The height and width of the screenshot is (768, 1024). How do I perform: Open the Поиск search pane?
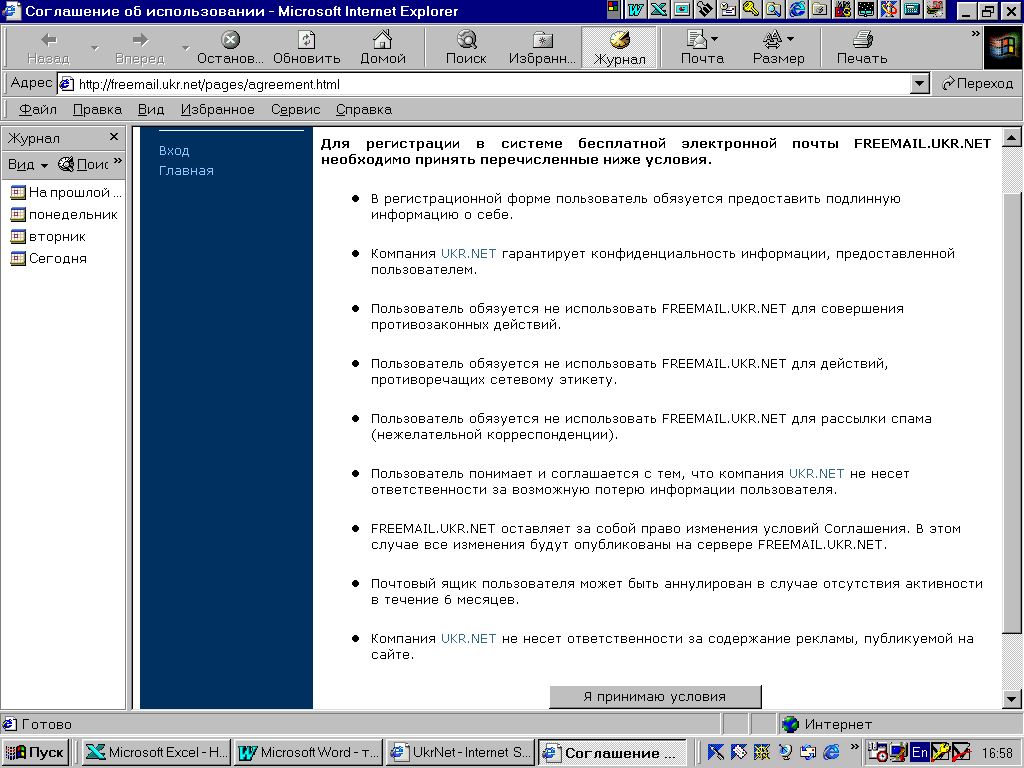466,48
